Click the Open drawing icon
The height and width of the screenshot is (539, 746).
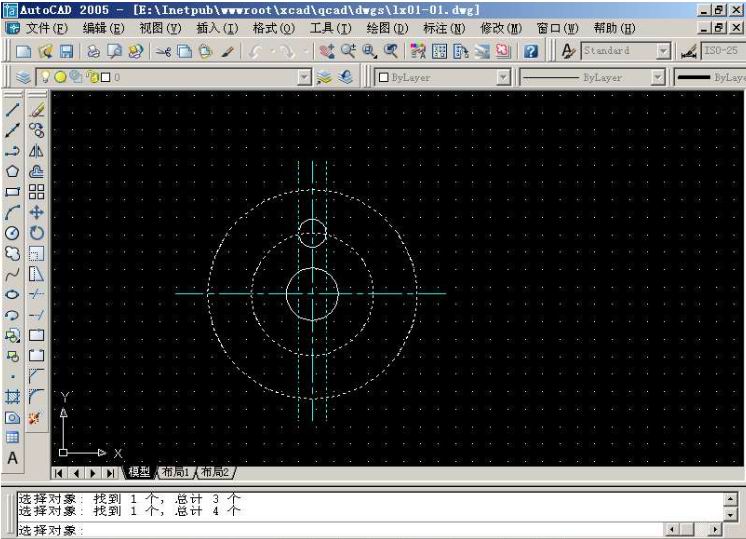coord(45,51)
